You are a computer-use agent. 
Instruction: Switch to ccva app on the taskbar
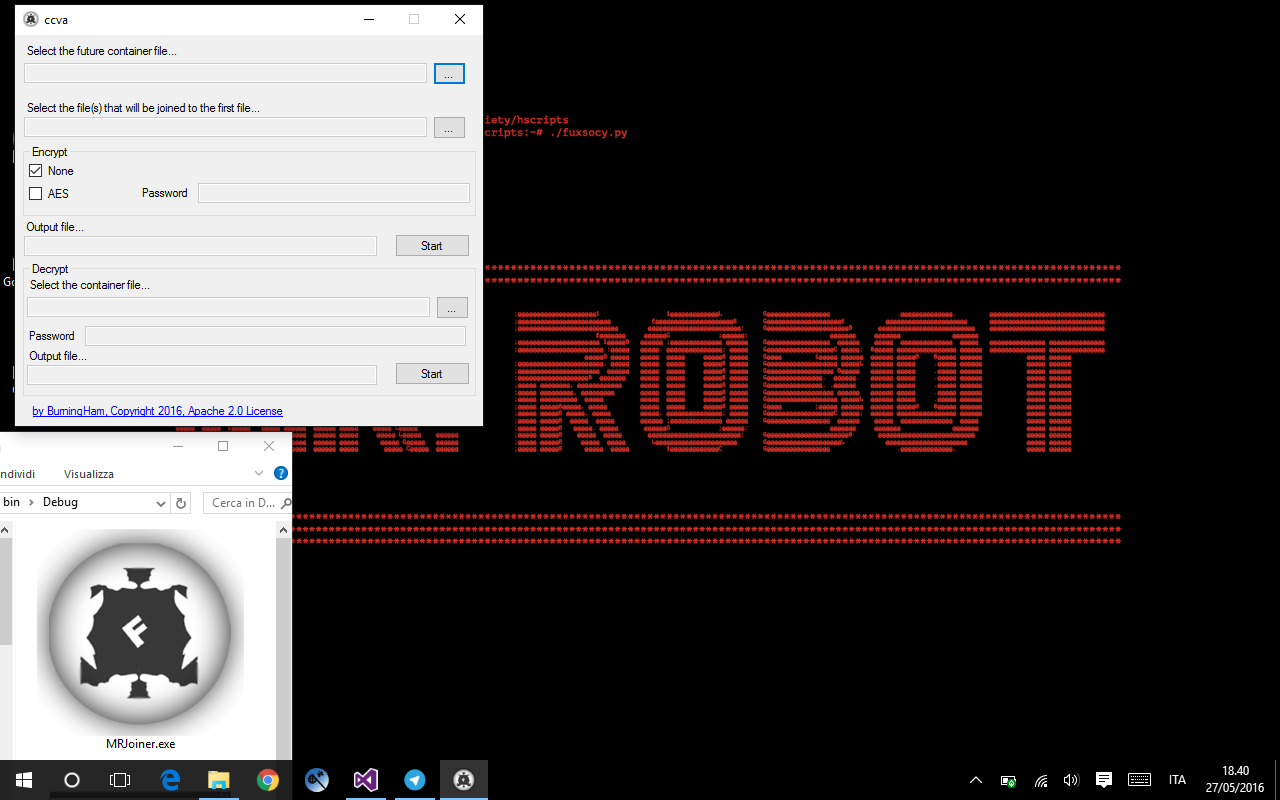(463, 780)
